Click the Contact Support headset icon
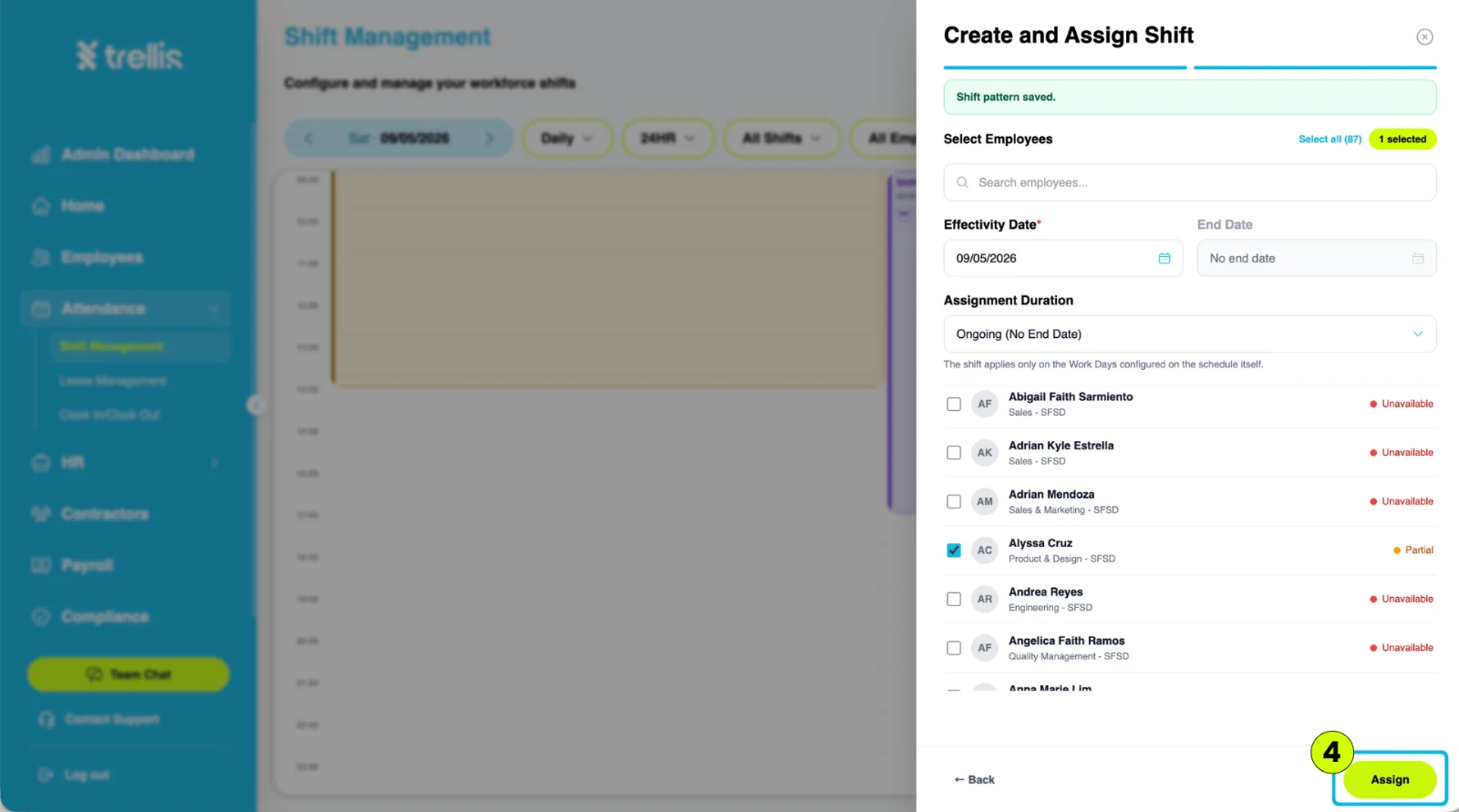 [x=47, y=719]
